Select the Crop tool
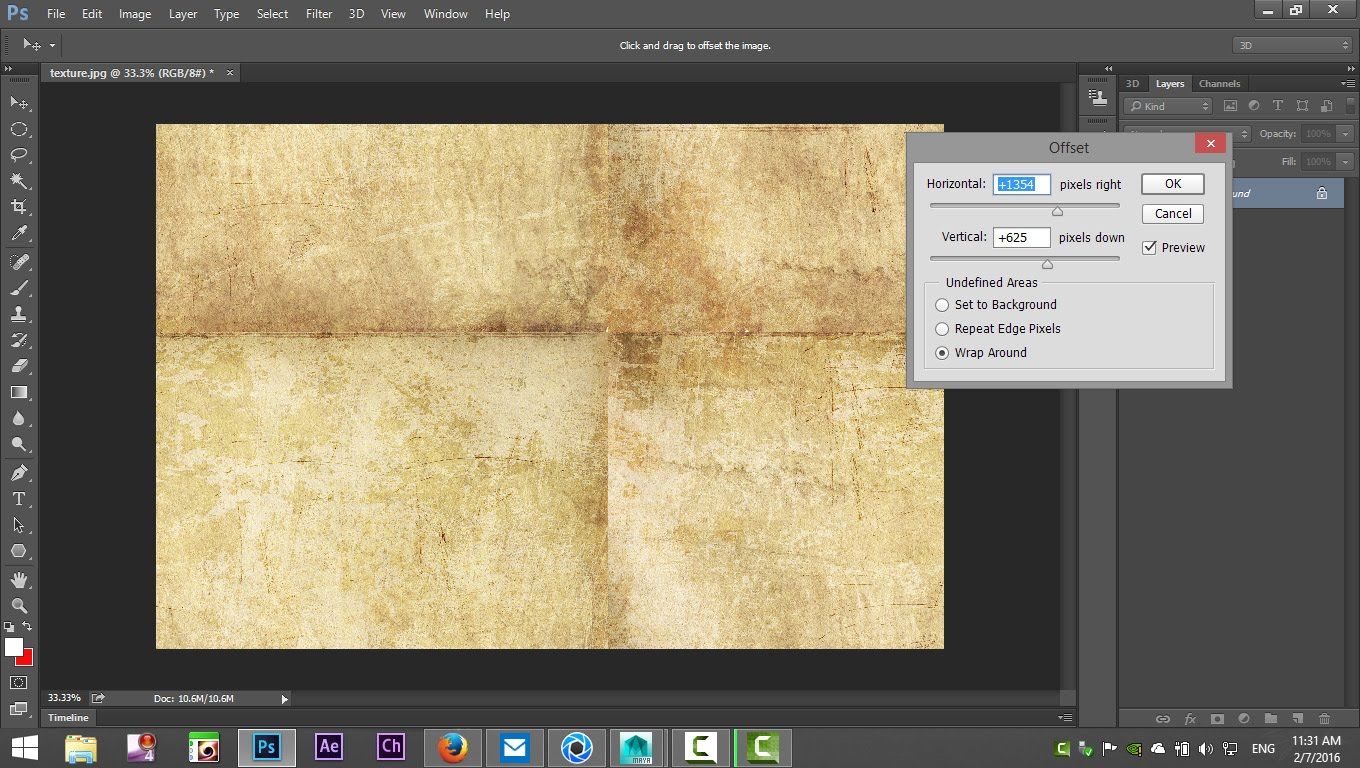 pyautogui.click(x=19, y=207)
